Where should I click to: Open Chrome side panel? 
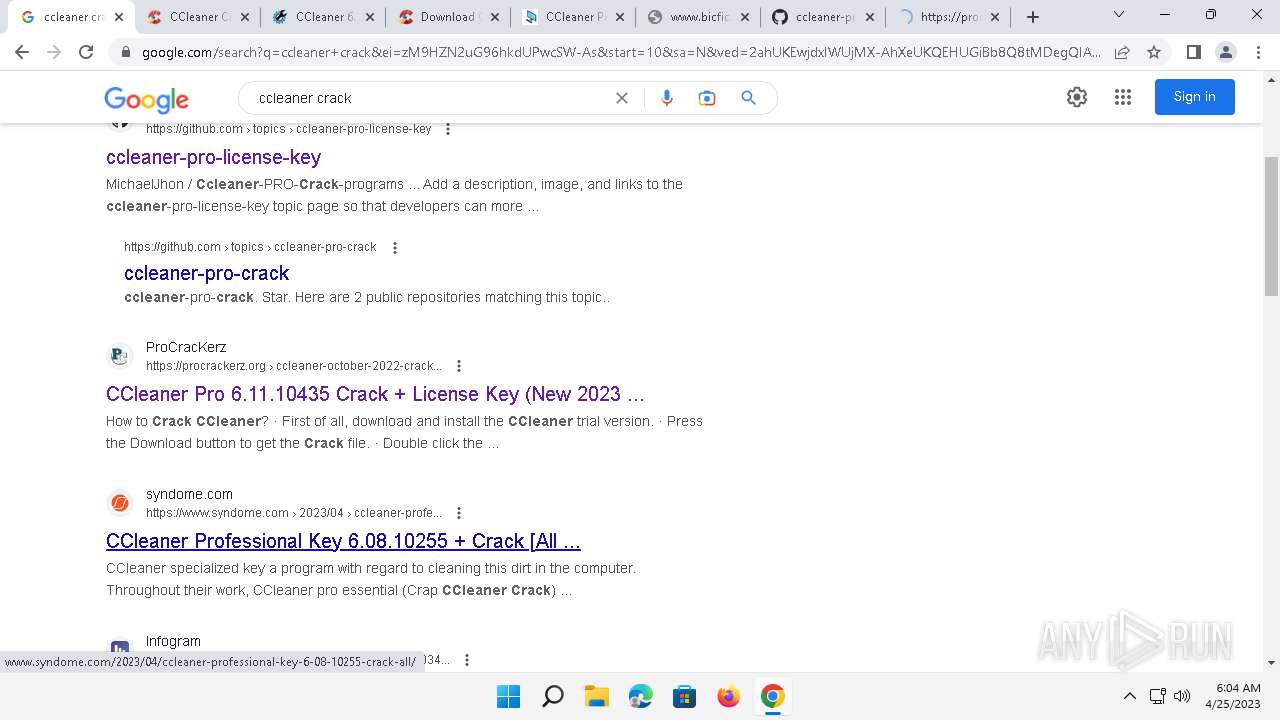pos(1193,52)
